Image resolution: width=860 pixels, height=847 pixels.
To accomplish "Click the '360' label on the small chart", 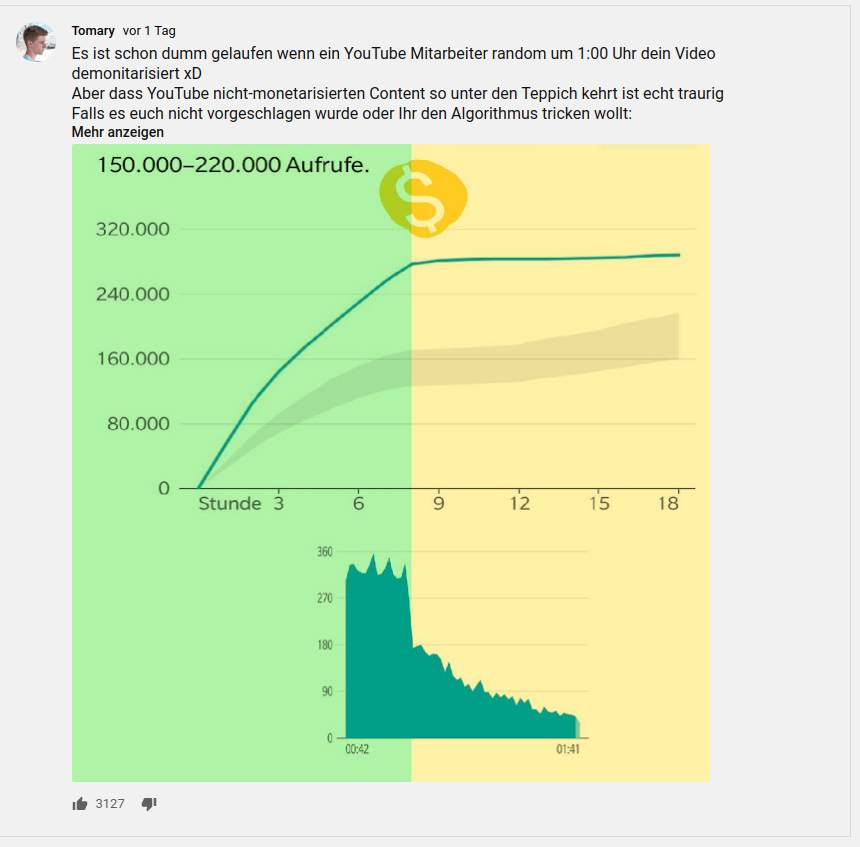I will 324,552.
